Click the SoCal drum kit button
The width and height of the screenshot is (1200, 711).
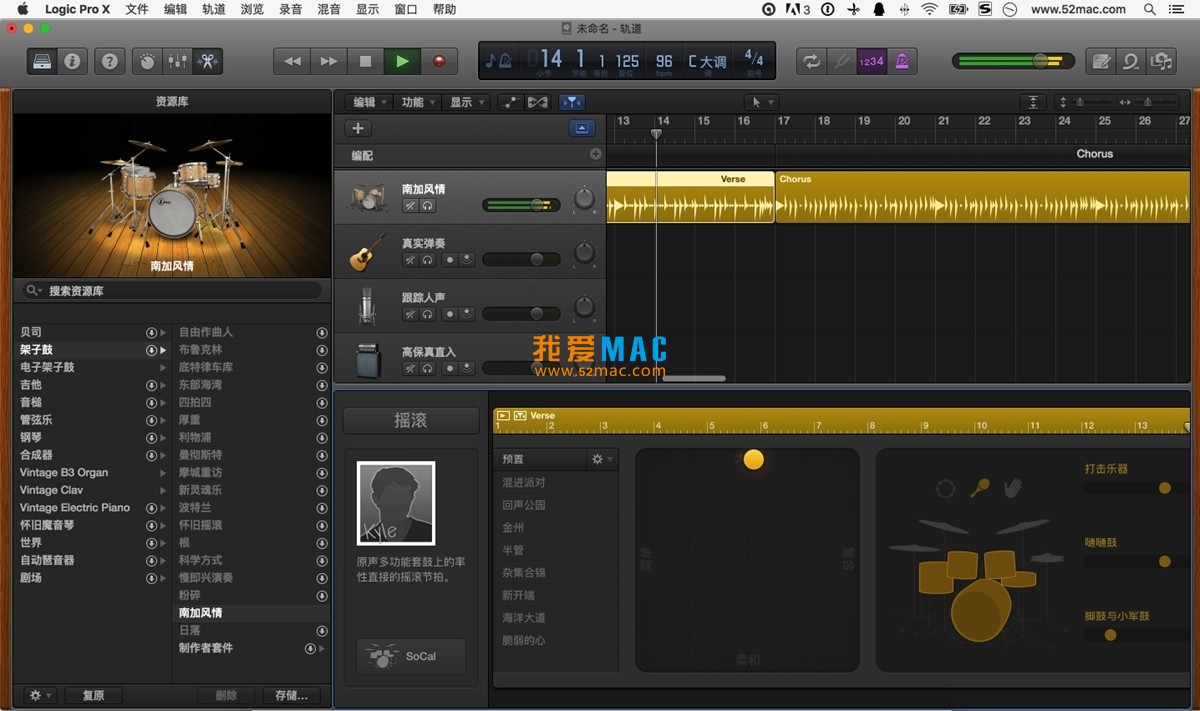[411, 656]
